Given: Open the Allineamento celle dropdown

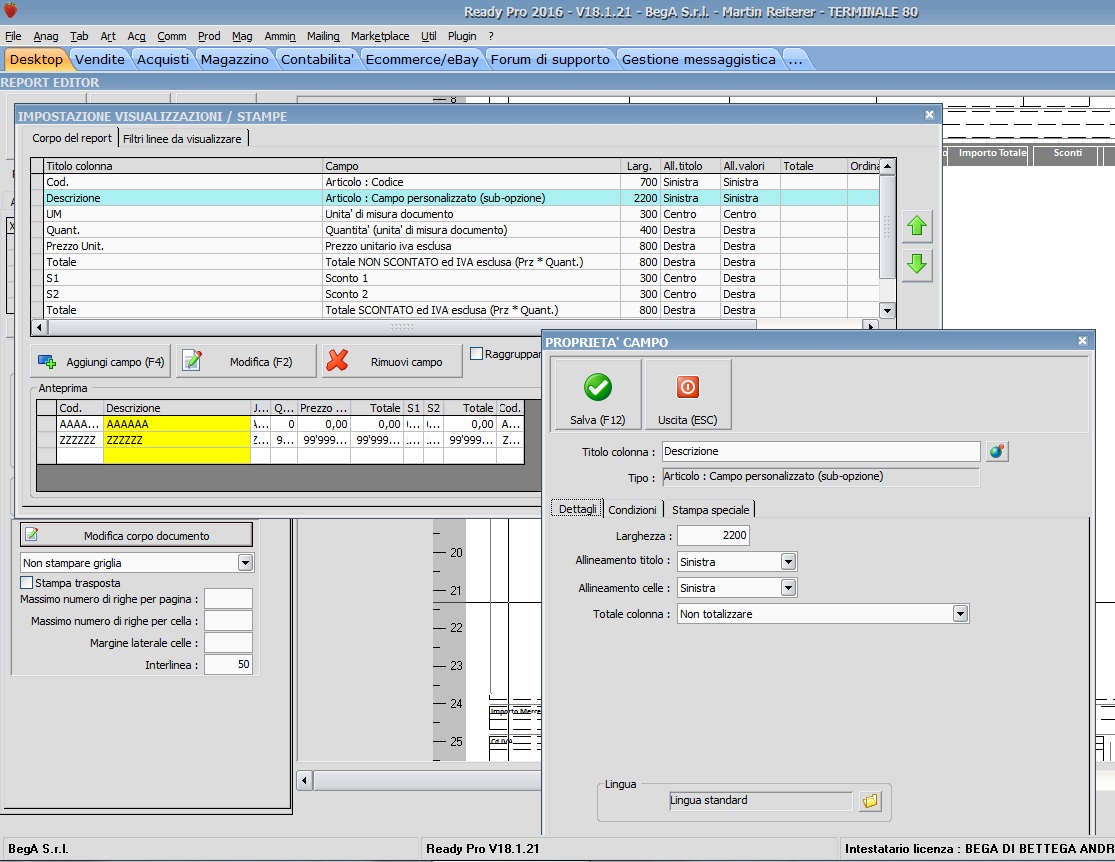Looking at the screenshot, I should pyautogui.click(x=788, y=588).
